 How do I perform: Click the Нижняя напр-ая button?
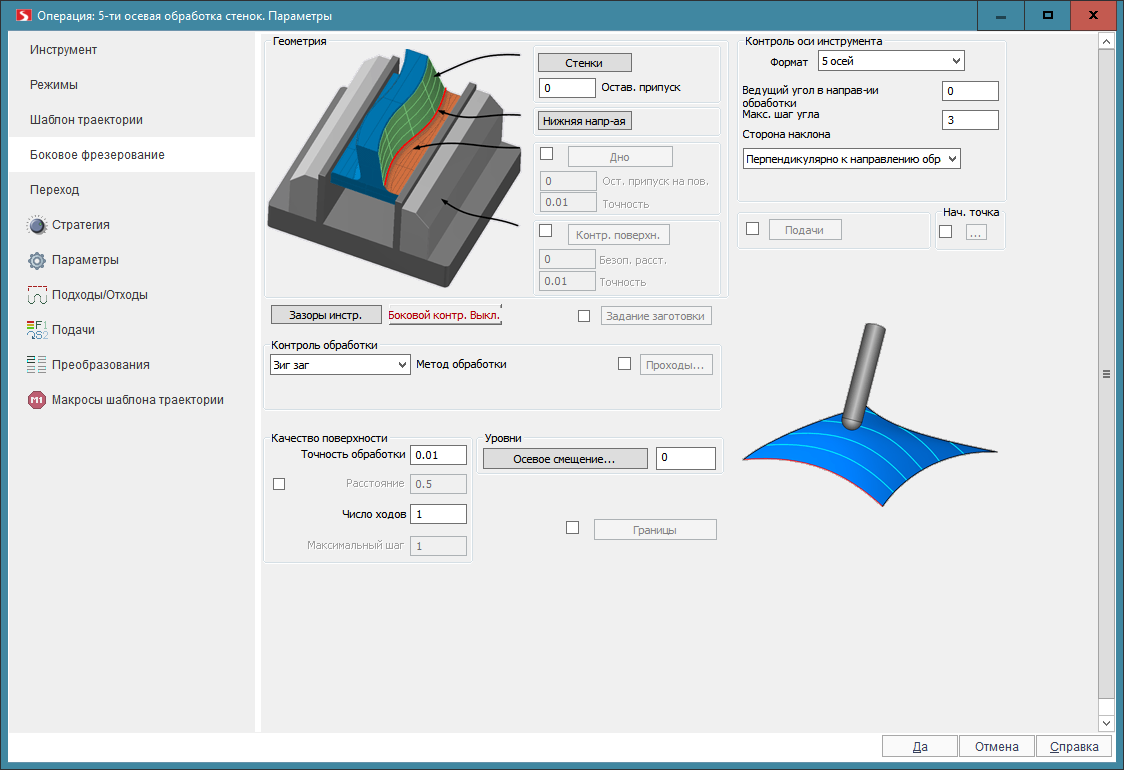click(585, 121)
